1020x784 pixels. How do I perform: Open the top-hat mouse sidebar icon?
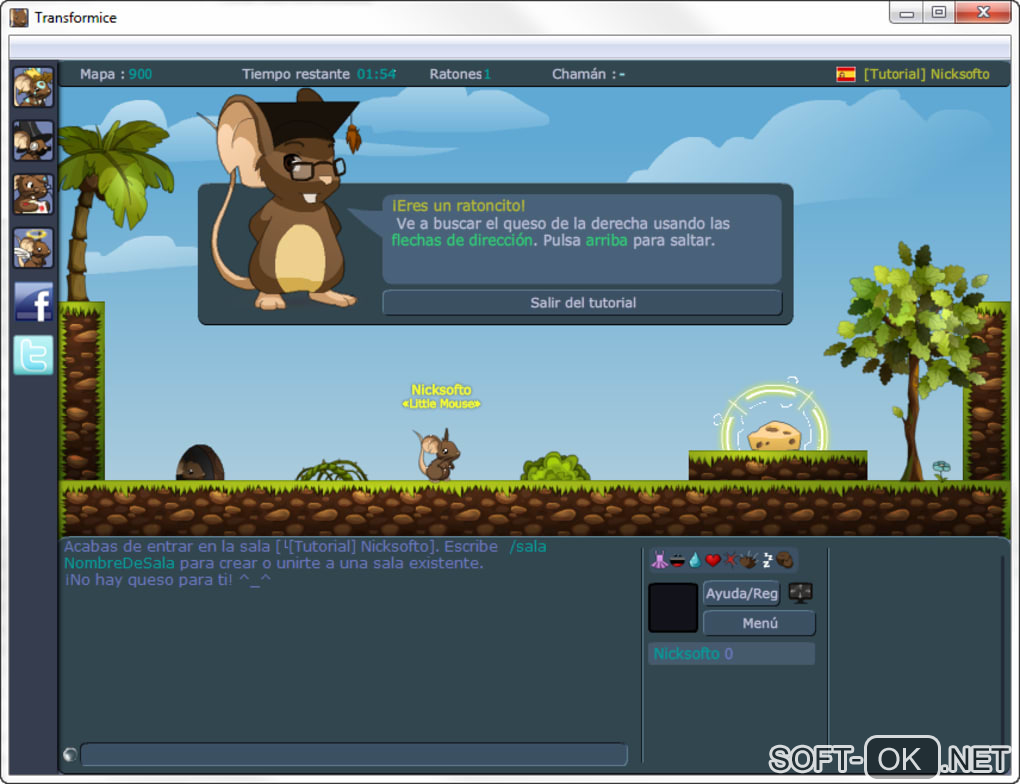[33, 141]
